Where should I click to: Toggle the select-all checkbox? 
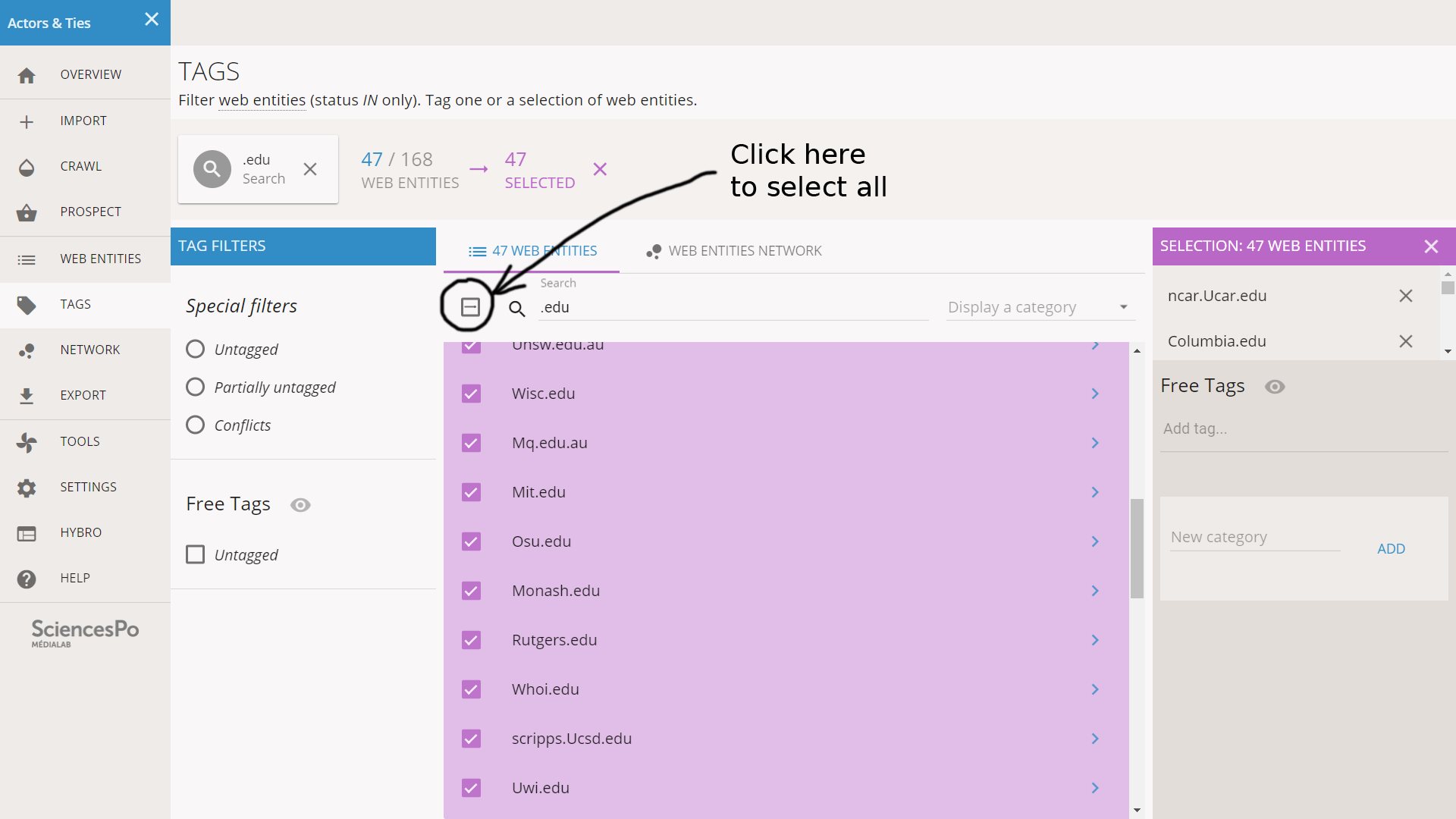point(470,307)
